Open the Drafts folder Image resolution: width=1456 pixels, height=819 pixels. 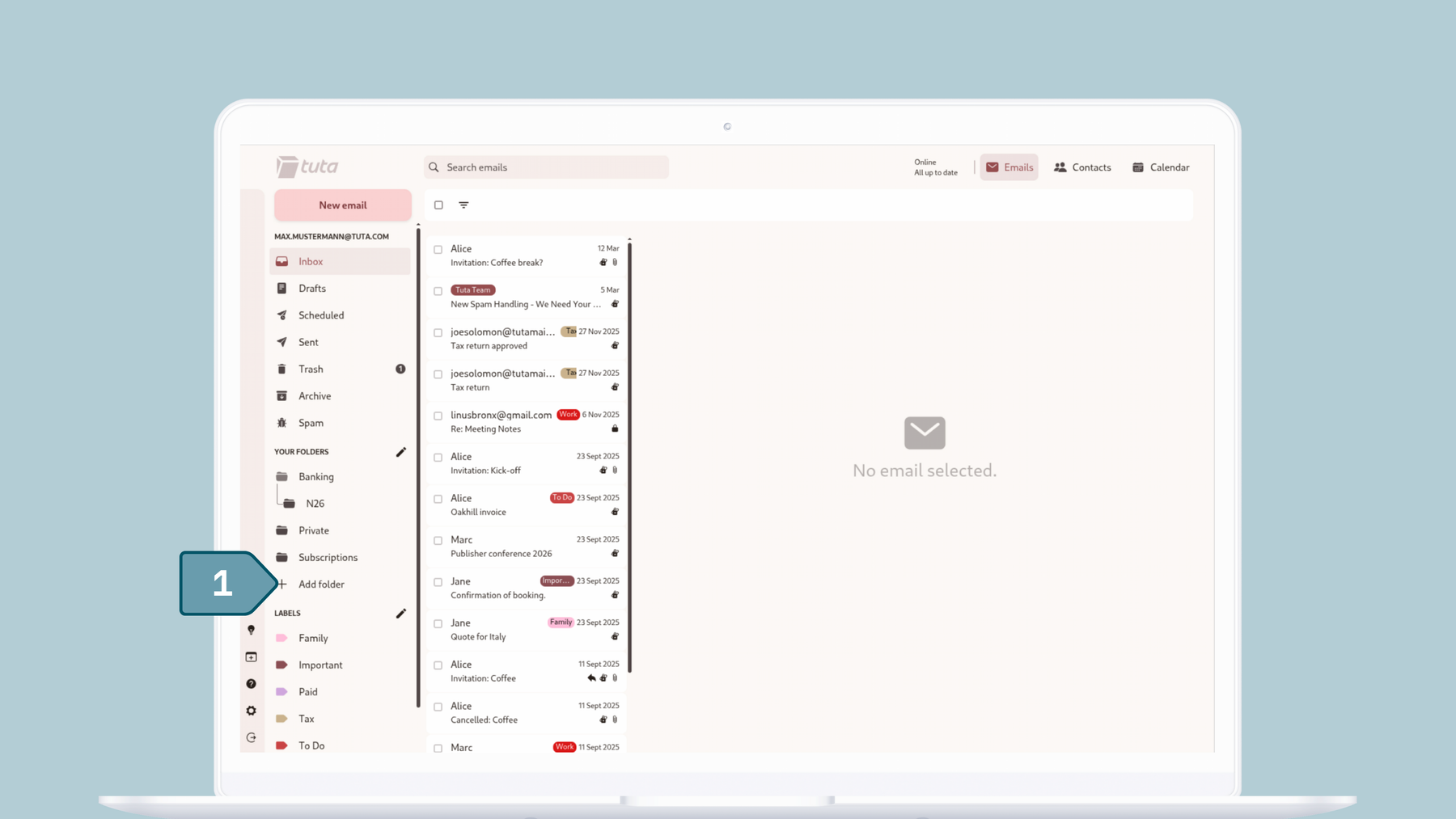[x=340, y=289]
